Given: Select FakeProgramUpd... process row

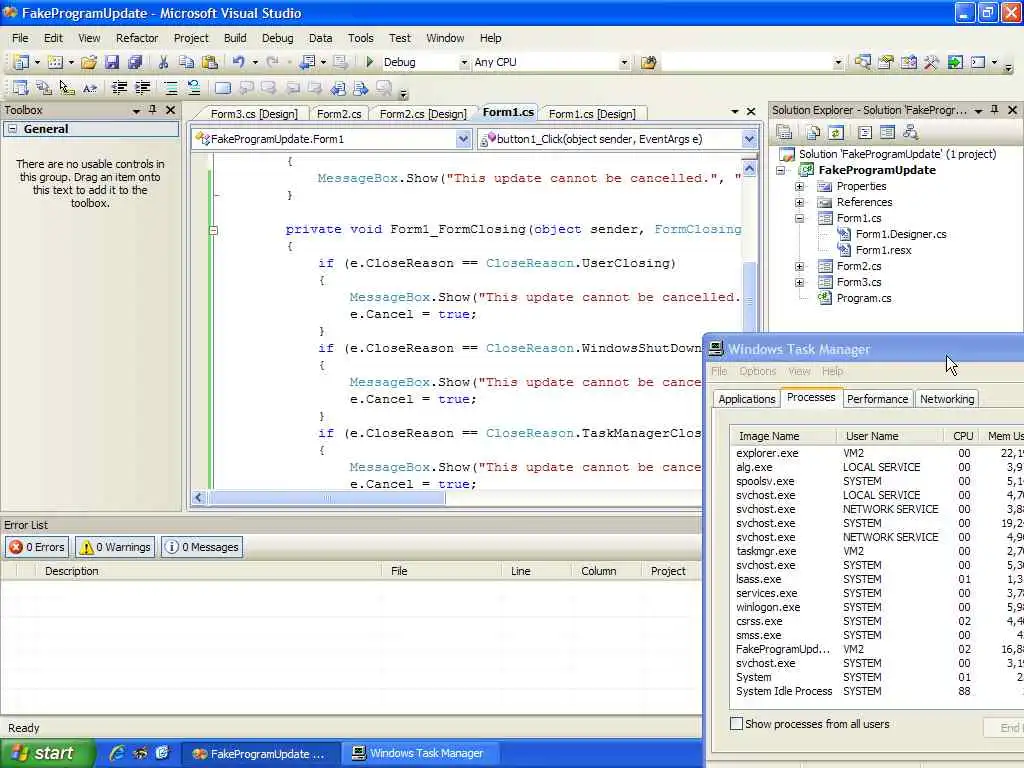Looking at the screenshot, I should [875, 649].
